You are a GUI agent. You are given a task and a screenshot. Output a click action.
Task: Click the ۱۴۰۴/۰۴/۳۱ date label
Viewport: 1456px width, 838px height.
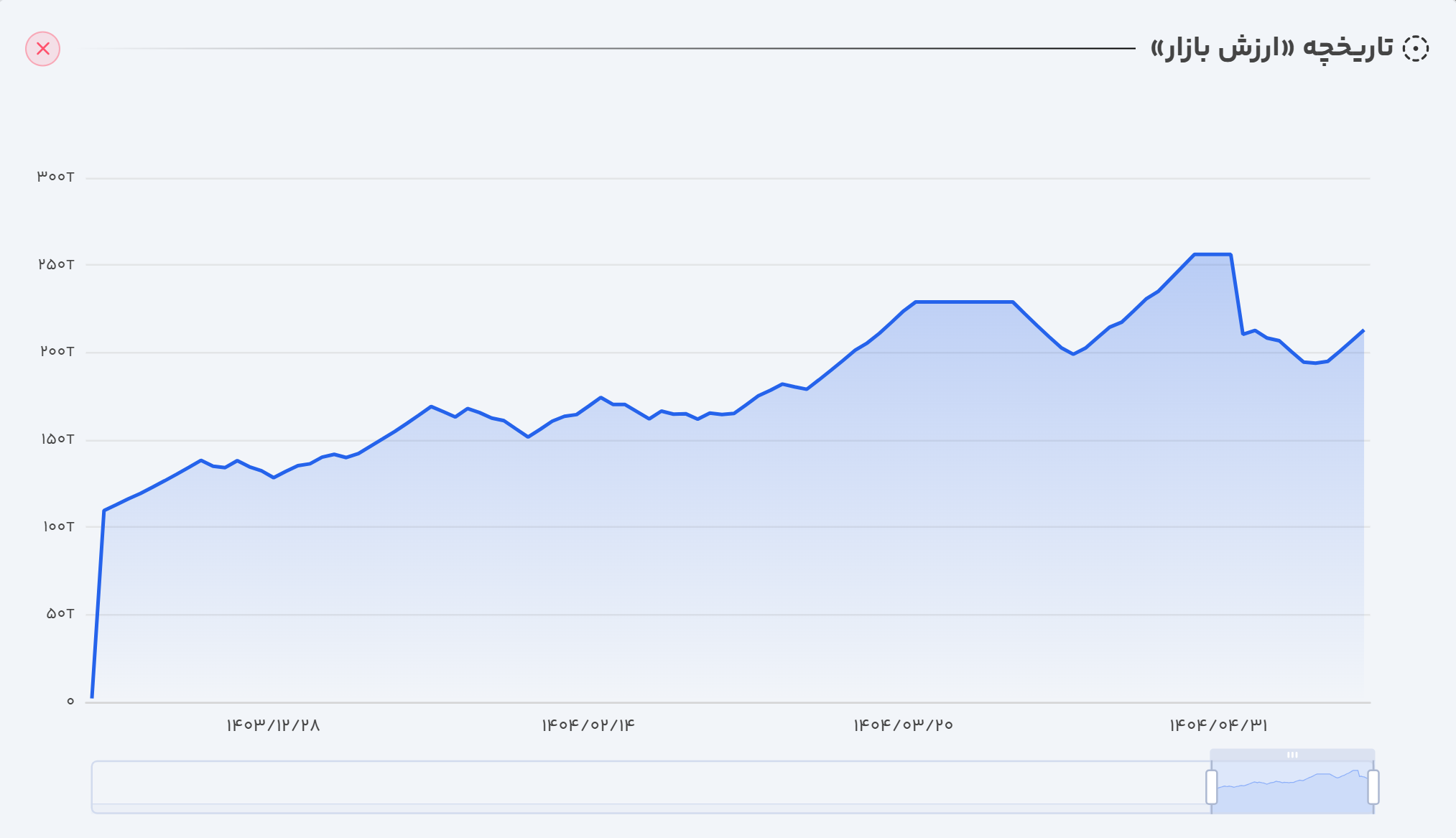point(1218,725)
